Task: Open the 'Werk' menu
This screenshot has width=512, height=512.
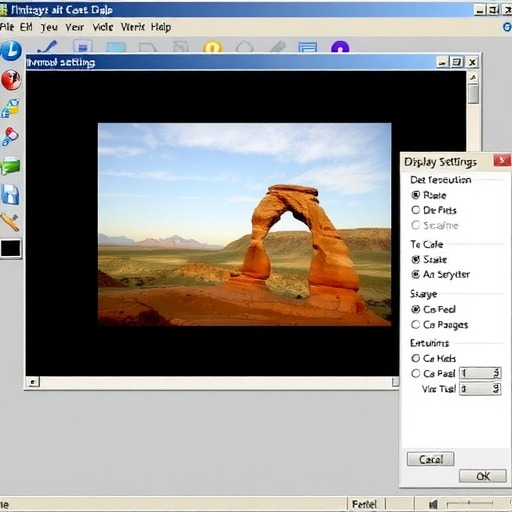Action: tap(133, 27)
